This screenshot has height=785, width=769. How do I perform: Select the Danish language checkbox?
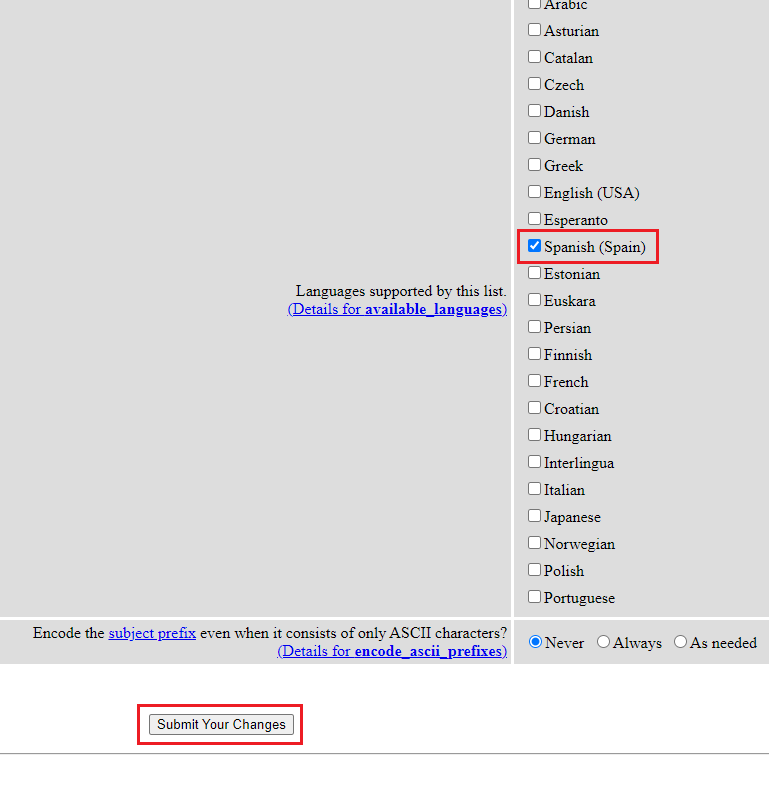tap(535, 111)
